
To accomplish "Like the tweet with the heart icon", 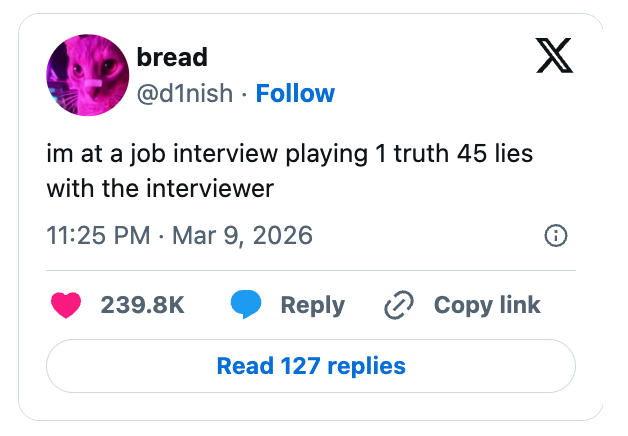I will [x=66, y=305].
